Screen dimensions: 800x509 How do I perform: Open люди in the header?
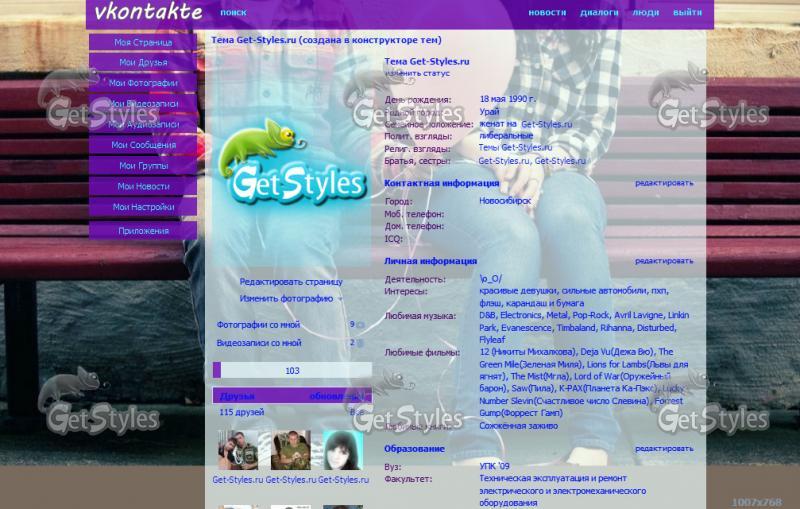(645, 13)
